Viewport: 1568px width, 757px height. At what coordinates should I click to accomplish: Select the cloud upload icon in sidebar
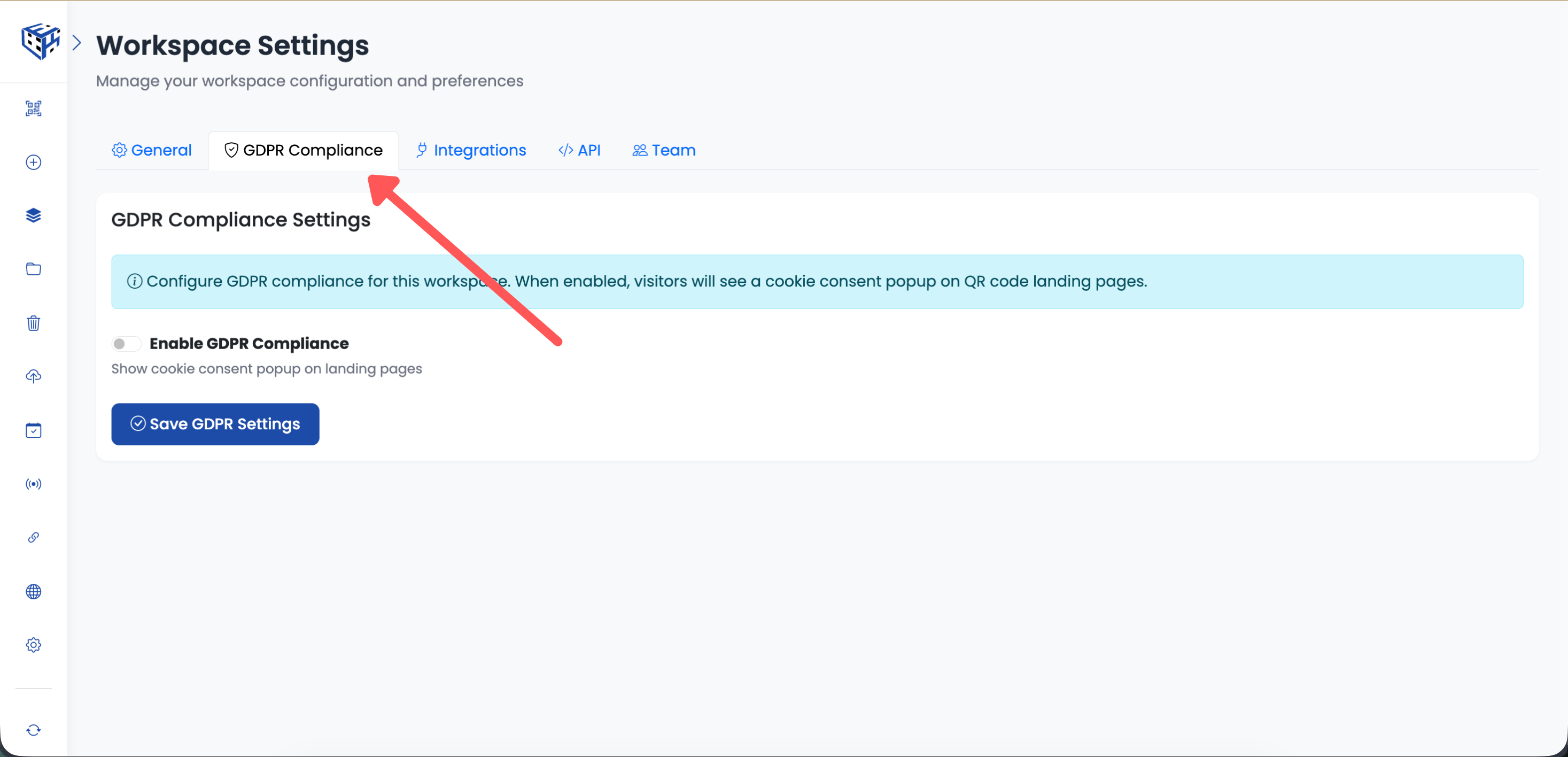pyautogui.click(x=34, y=376)
